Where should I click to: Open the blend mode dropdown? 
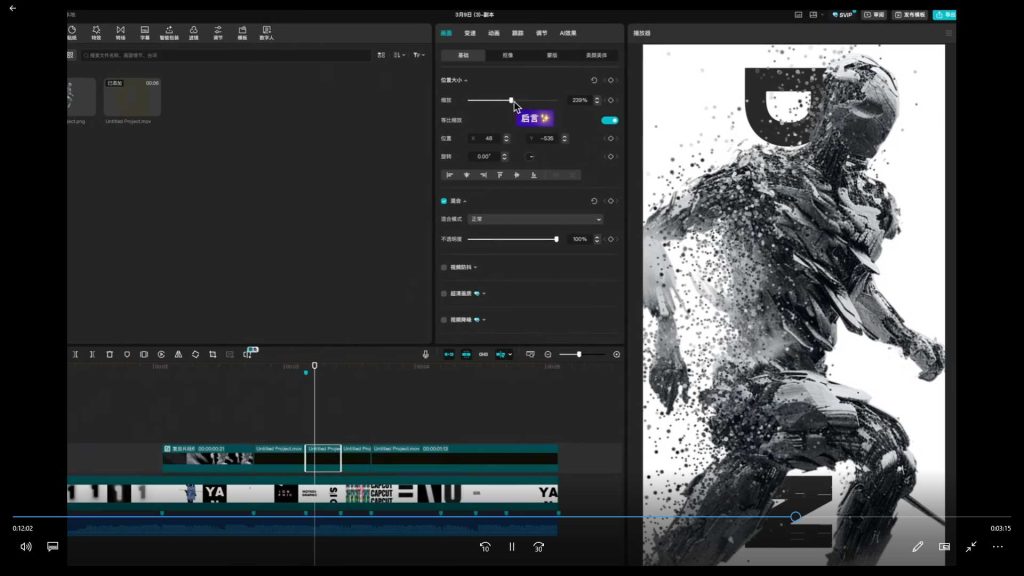pyautogui.click(x=535, y=219)
